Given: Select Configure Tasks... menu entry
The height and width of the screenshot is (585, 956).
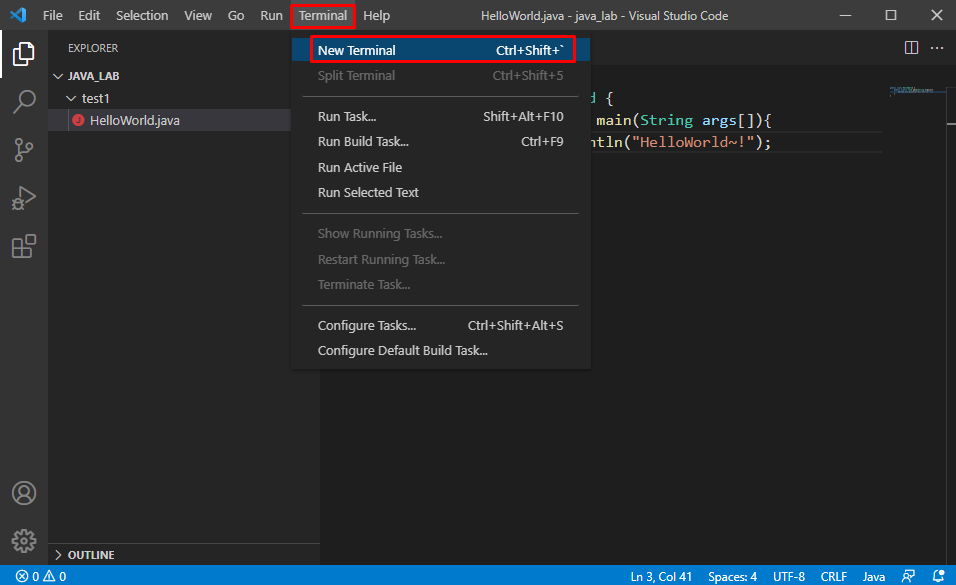Looking at the screenshot, I should coord(441,326).
